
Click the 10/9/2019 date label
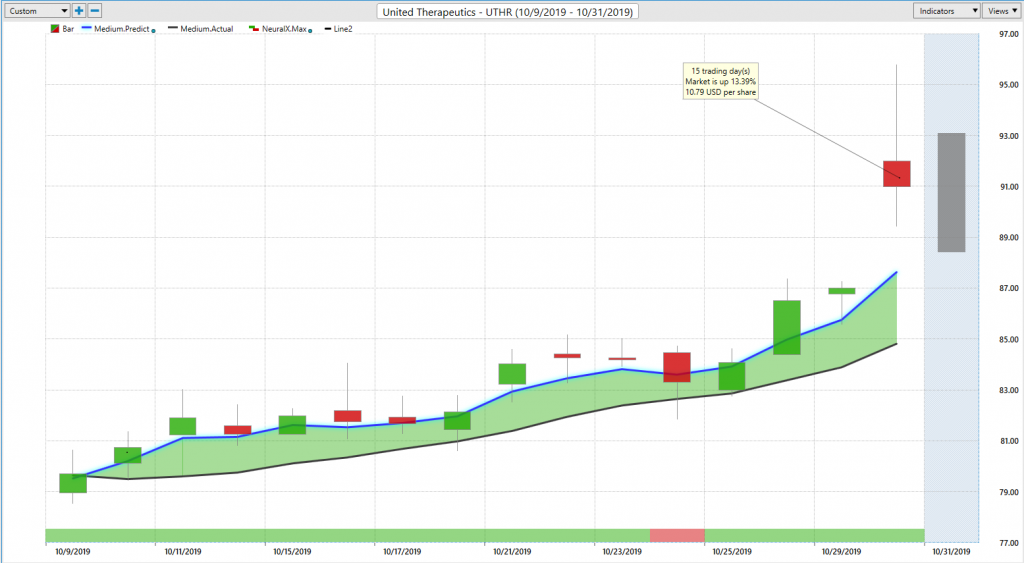(x=72, y=552)
